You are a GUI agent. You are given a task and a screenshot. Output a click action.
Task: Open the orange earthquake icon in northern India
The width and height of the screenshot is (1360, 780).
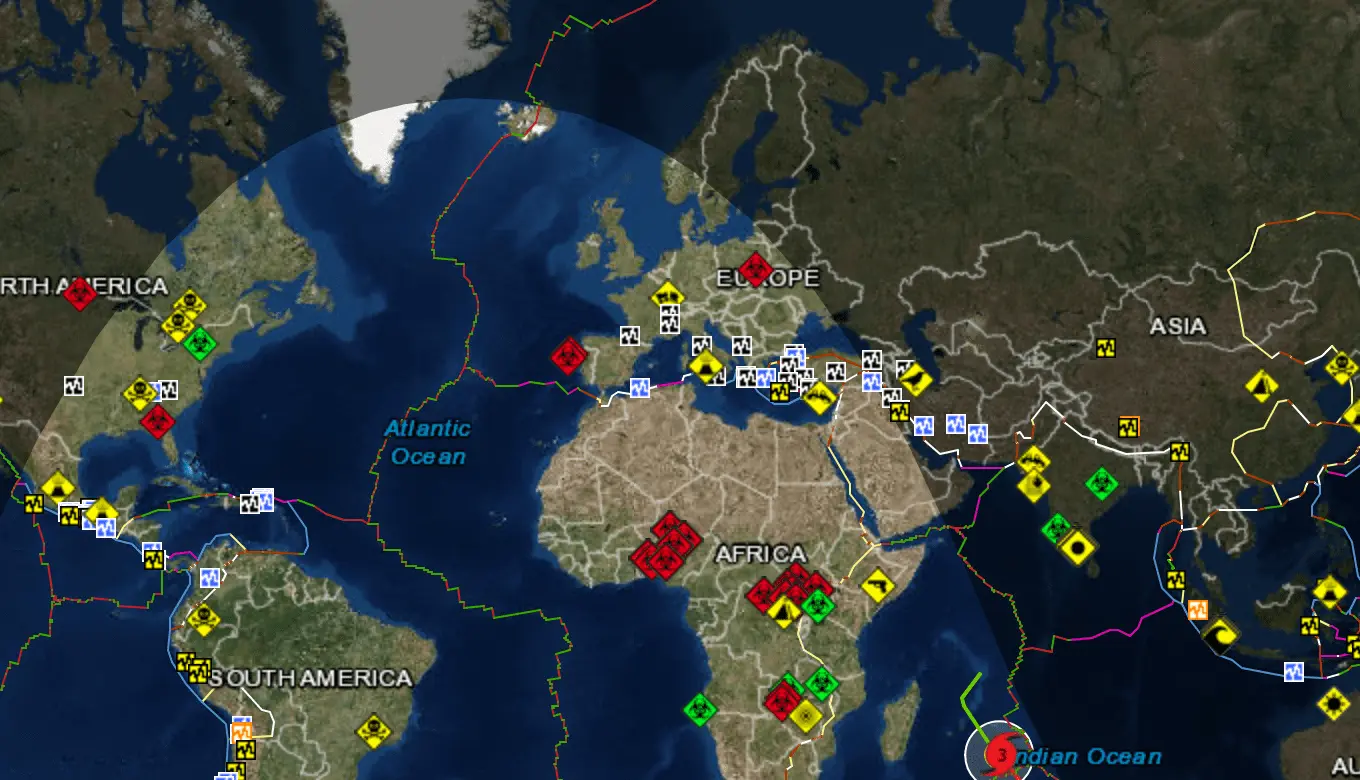1129,427
